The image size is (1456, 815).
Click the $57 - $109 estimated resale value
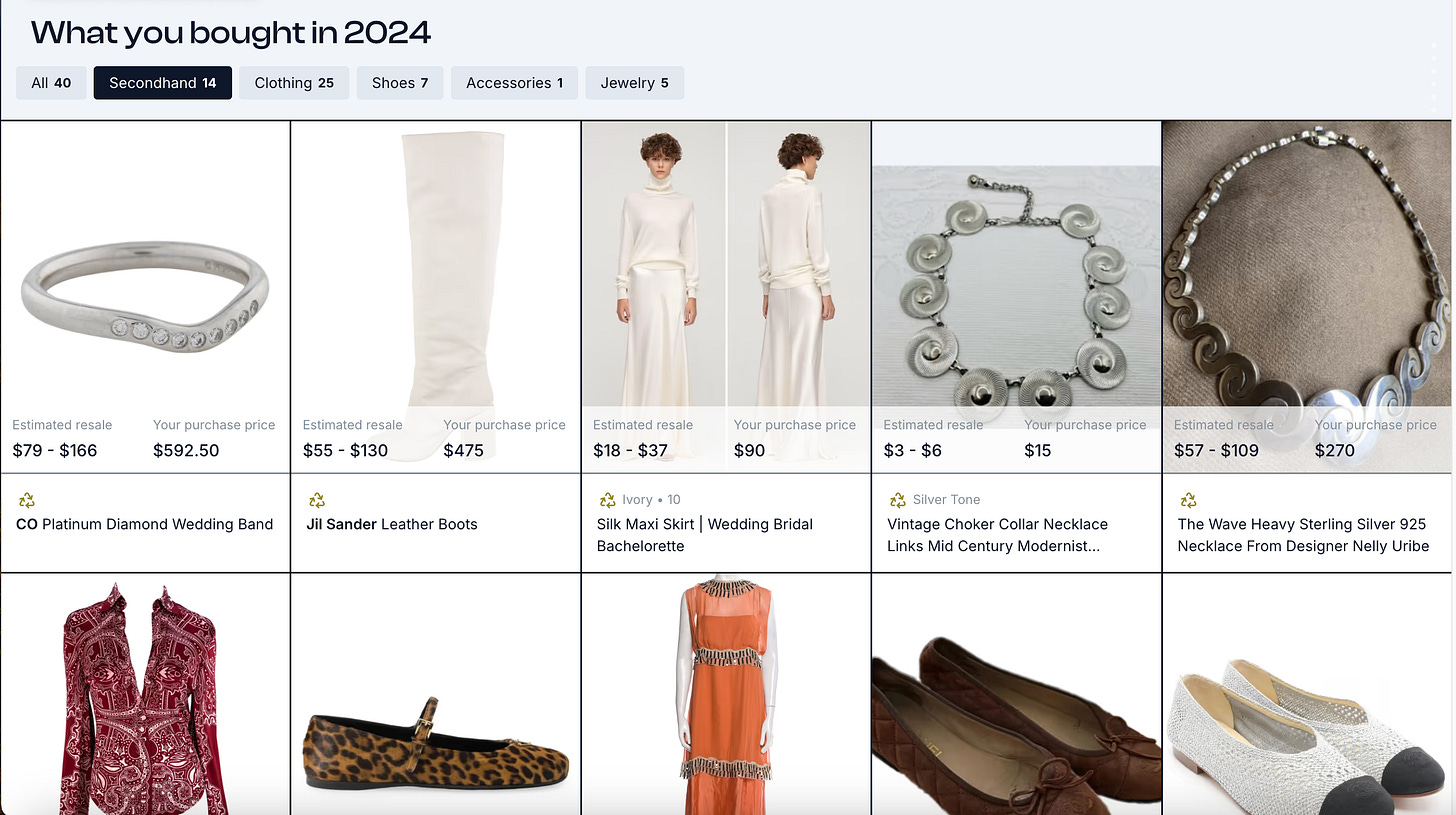(1216, 450)
